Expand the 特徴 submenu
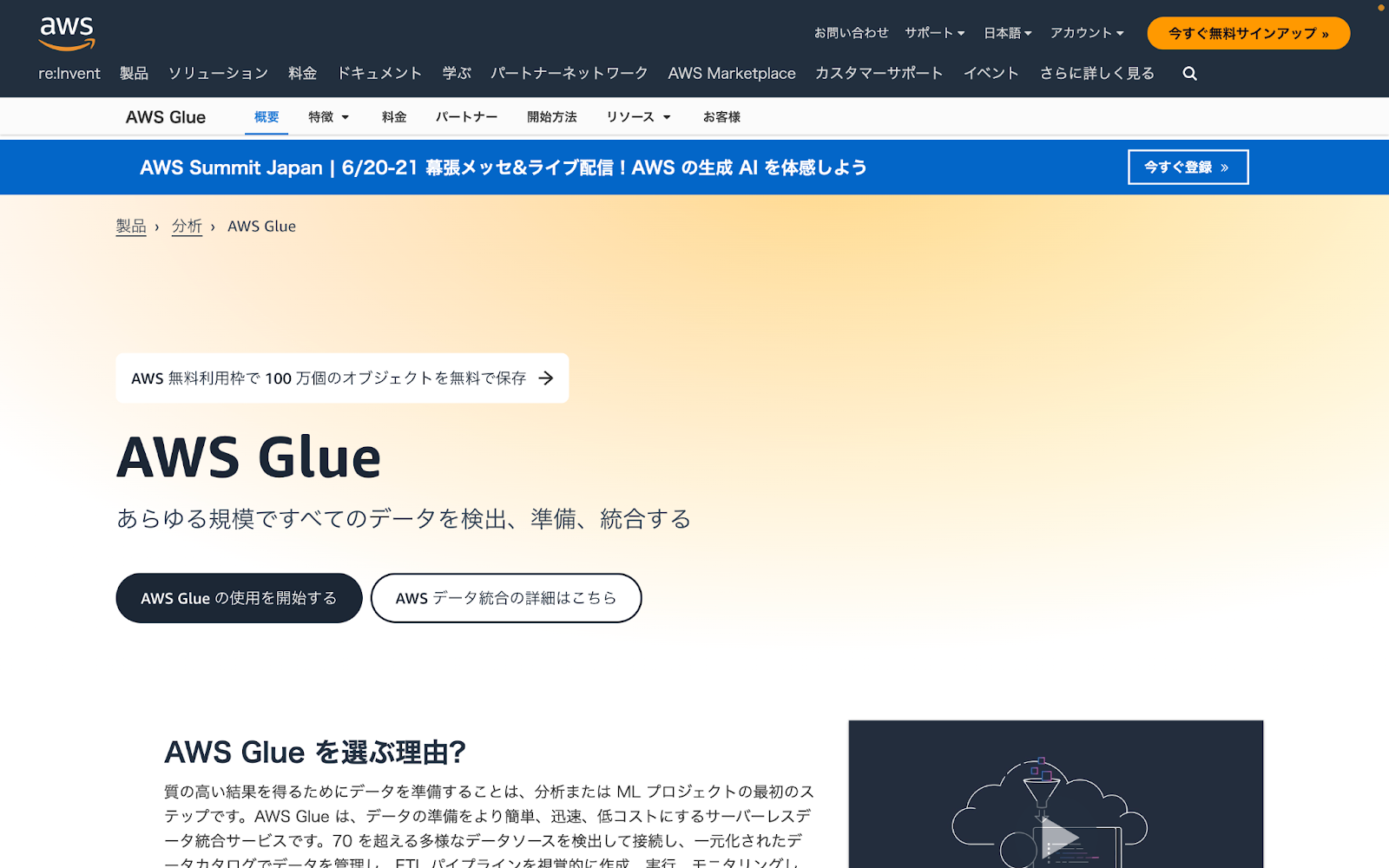Viewport: 1389px width, 868px height. pyautogui.click(x=328, y=117)
